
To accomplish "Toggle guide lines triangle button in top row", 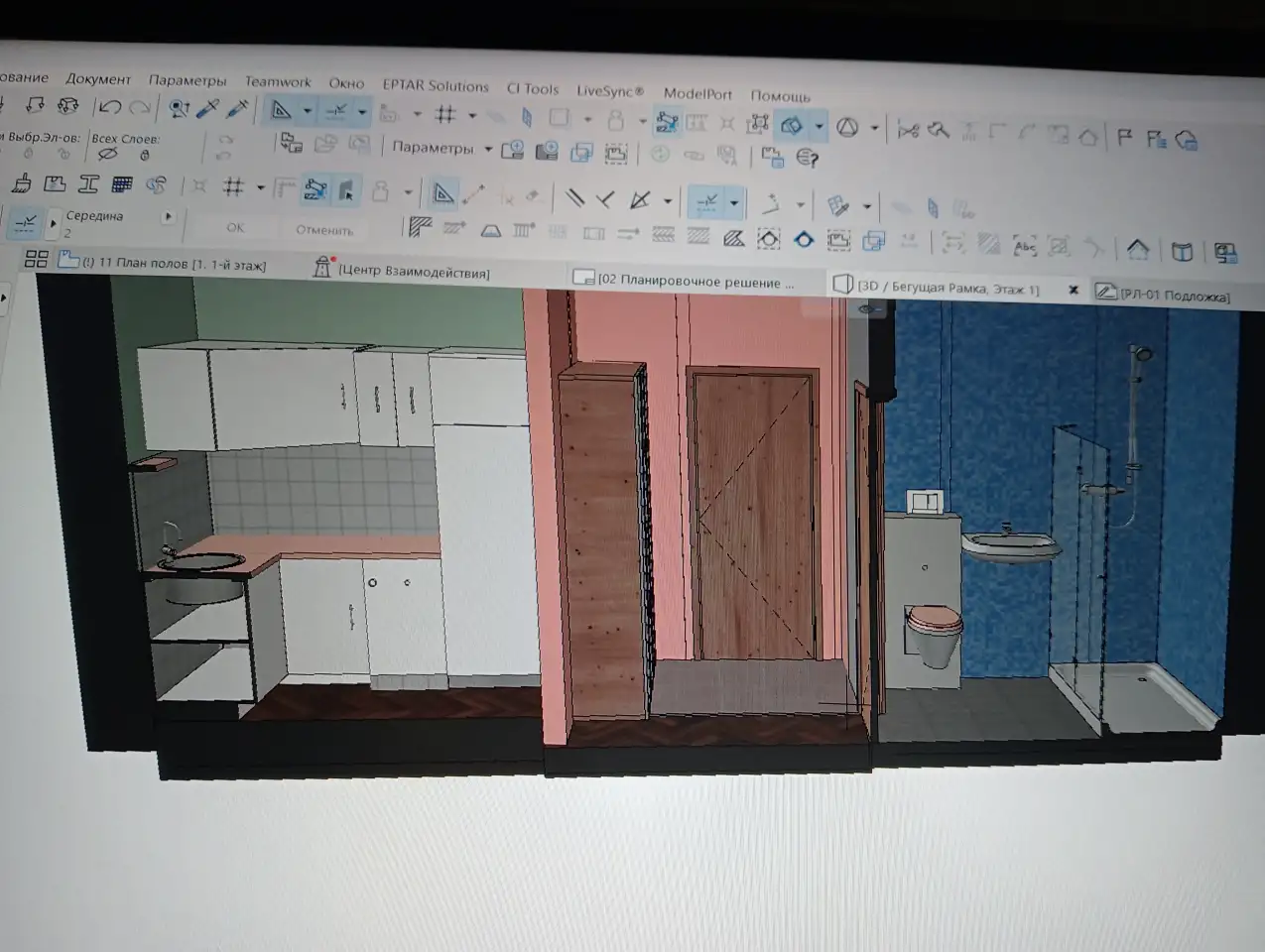I will [x=282, y=110].
